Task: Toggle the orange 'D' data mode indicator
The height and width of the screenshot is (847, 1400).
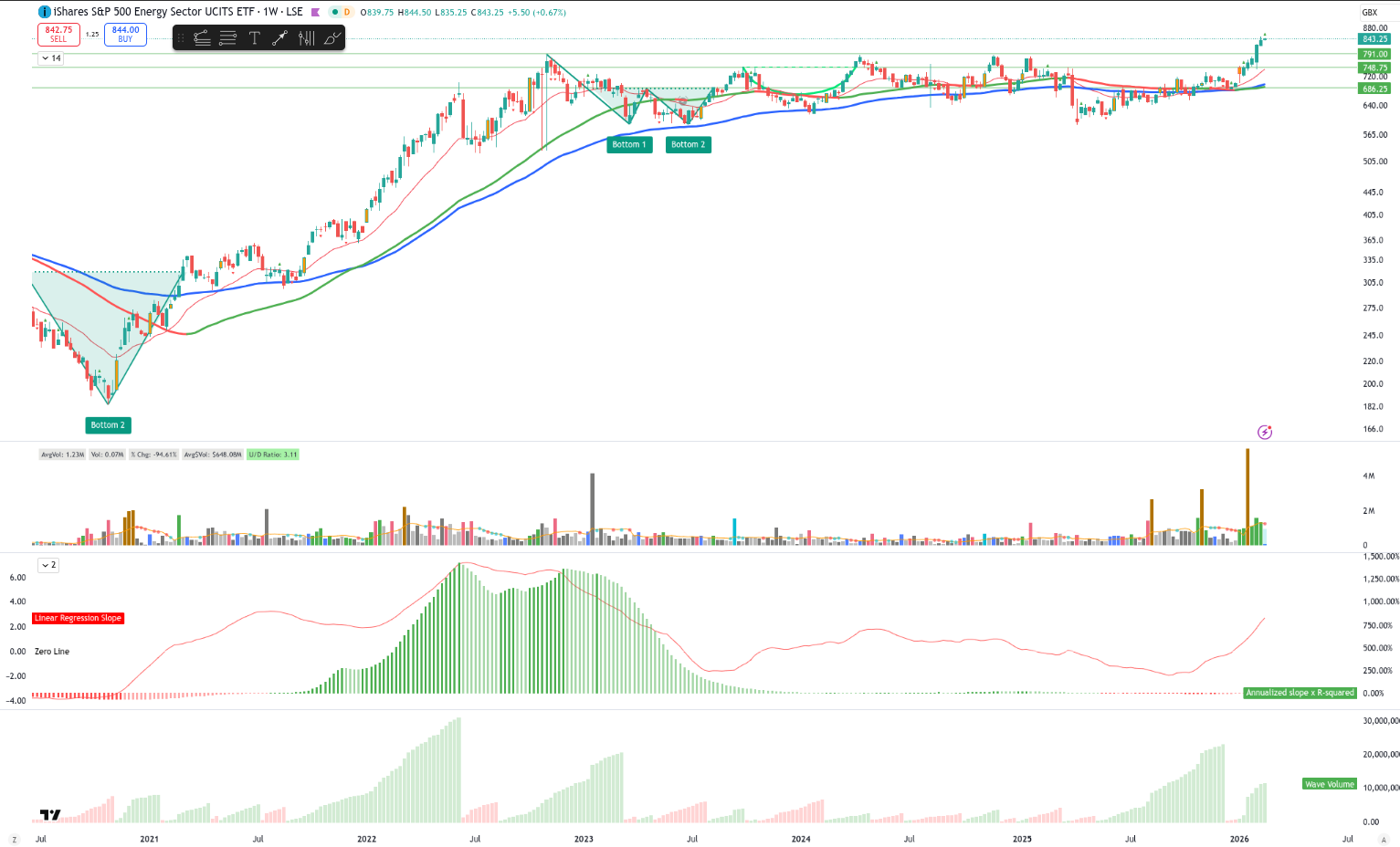Action: [x=346, y=12]
